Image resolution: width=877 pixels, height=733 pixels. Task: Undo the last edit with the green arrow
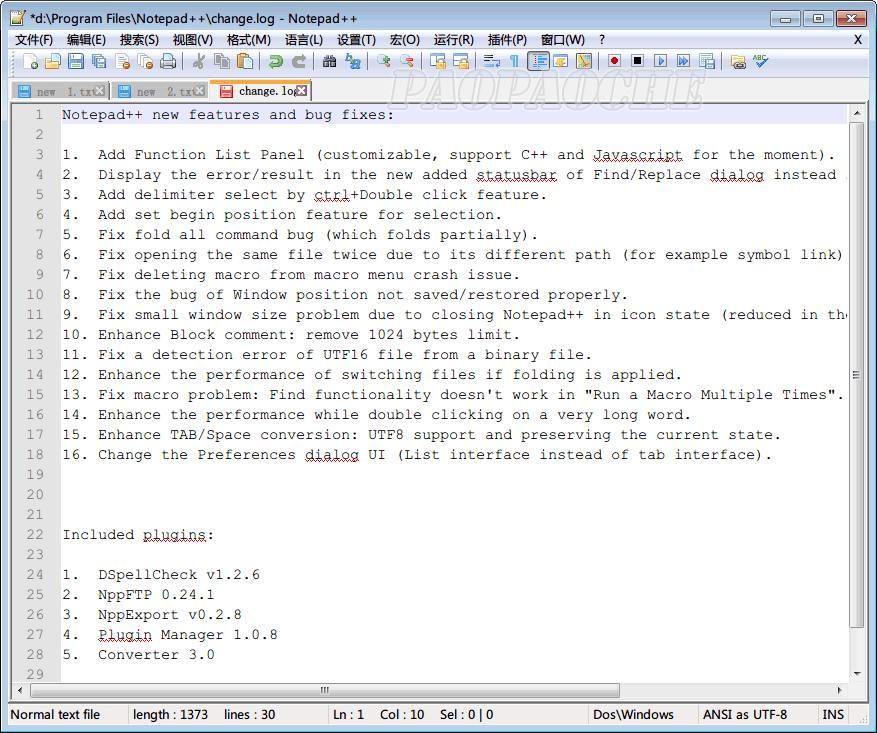coord(275,61)
